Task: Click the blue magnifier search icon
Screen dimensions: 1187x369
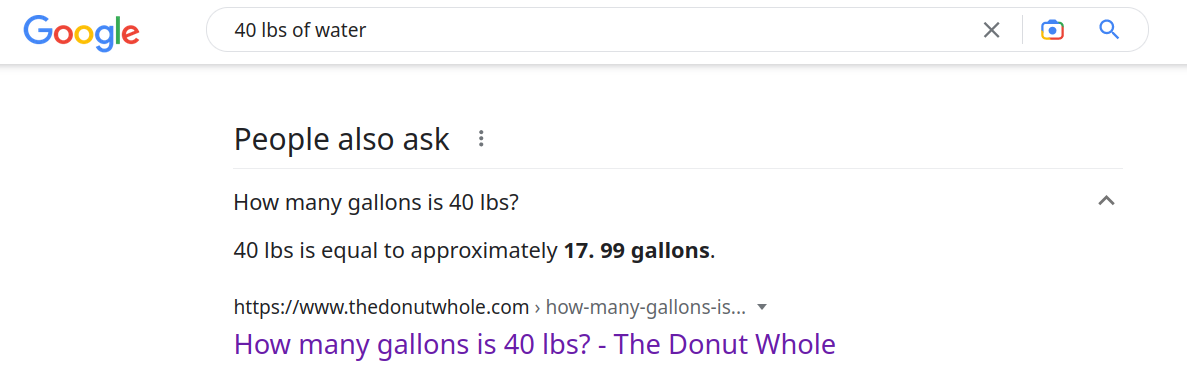Action: pyautogui.click(x=1108, y=30)
